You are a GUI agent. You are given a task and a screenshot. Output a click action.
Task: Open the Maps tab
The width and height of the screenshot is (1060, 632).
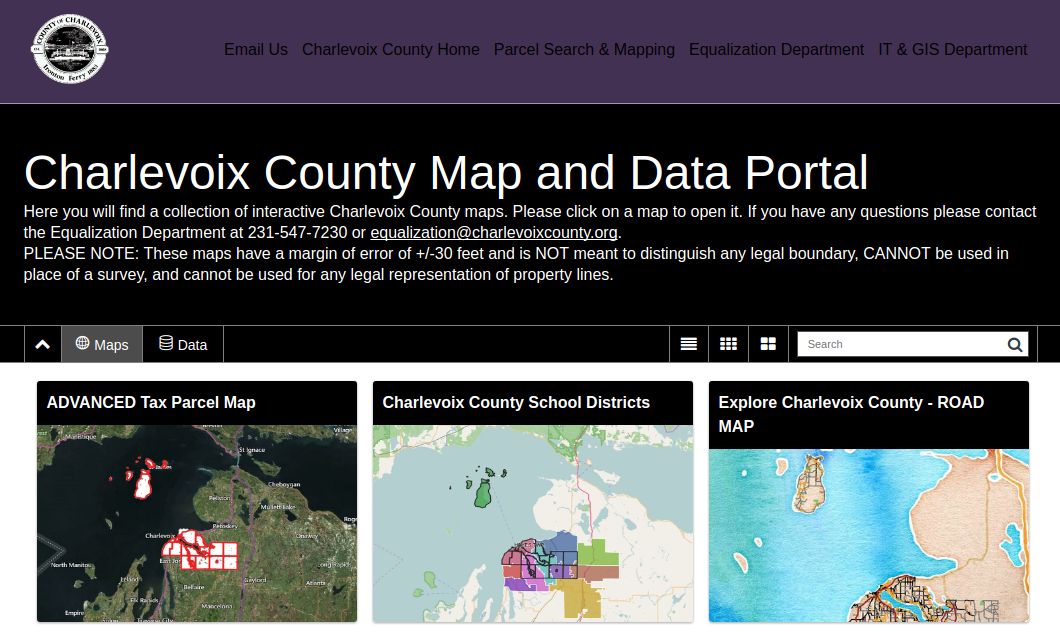pos(102,344)
